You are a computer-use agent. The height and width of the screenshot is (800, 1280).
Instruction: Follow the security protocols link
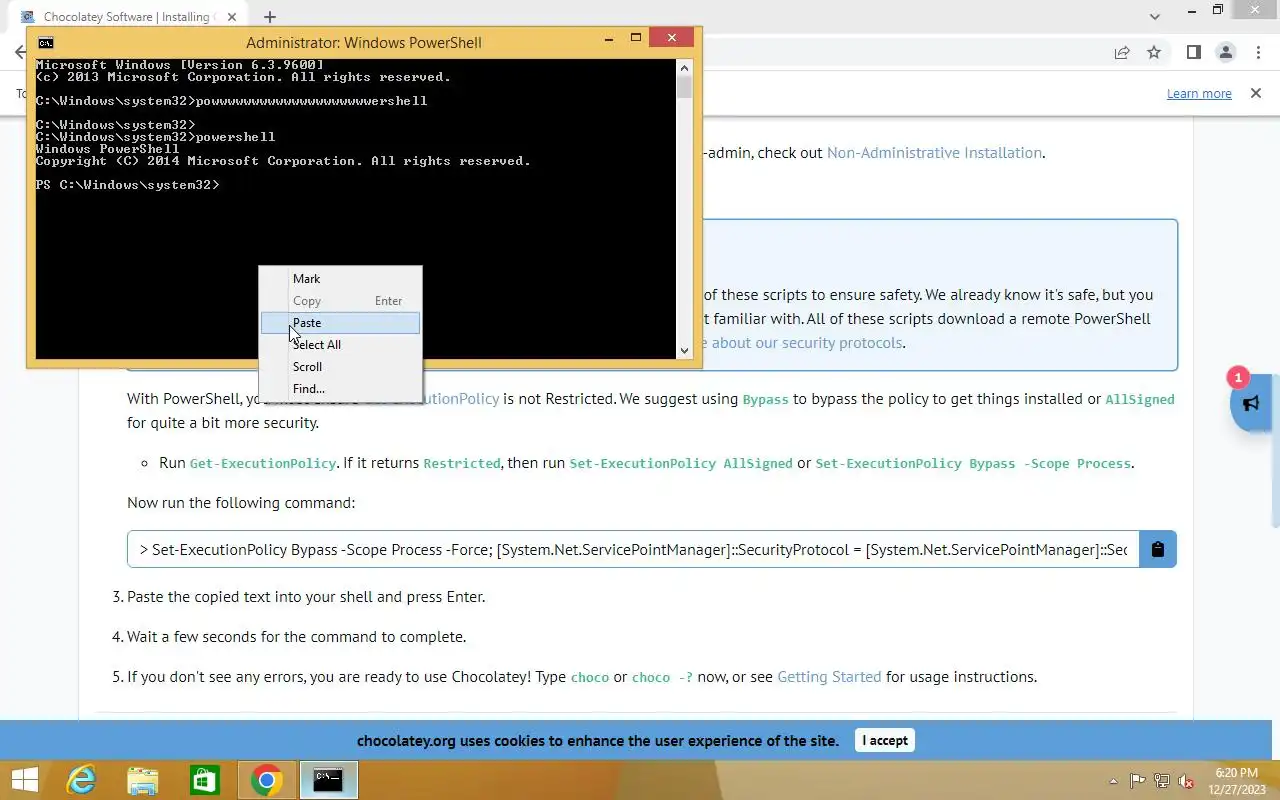click(x=806, y=343)
